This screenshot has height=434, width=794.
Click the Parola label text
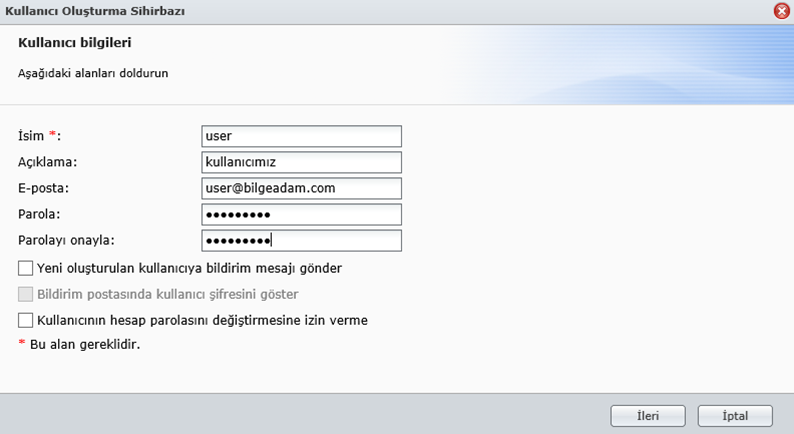[39, 214]
